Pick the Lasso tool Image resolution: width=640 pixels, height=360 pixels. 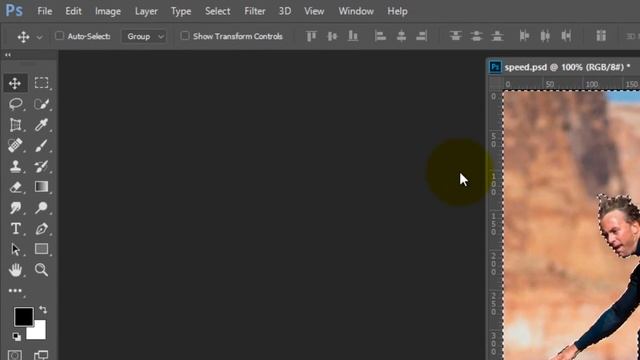[16, 104]
